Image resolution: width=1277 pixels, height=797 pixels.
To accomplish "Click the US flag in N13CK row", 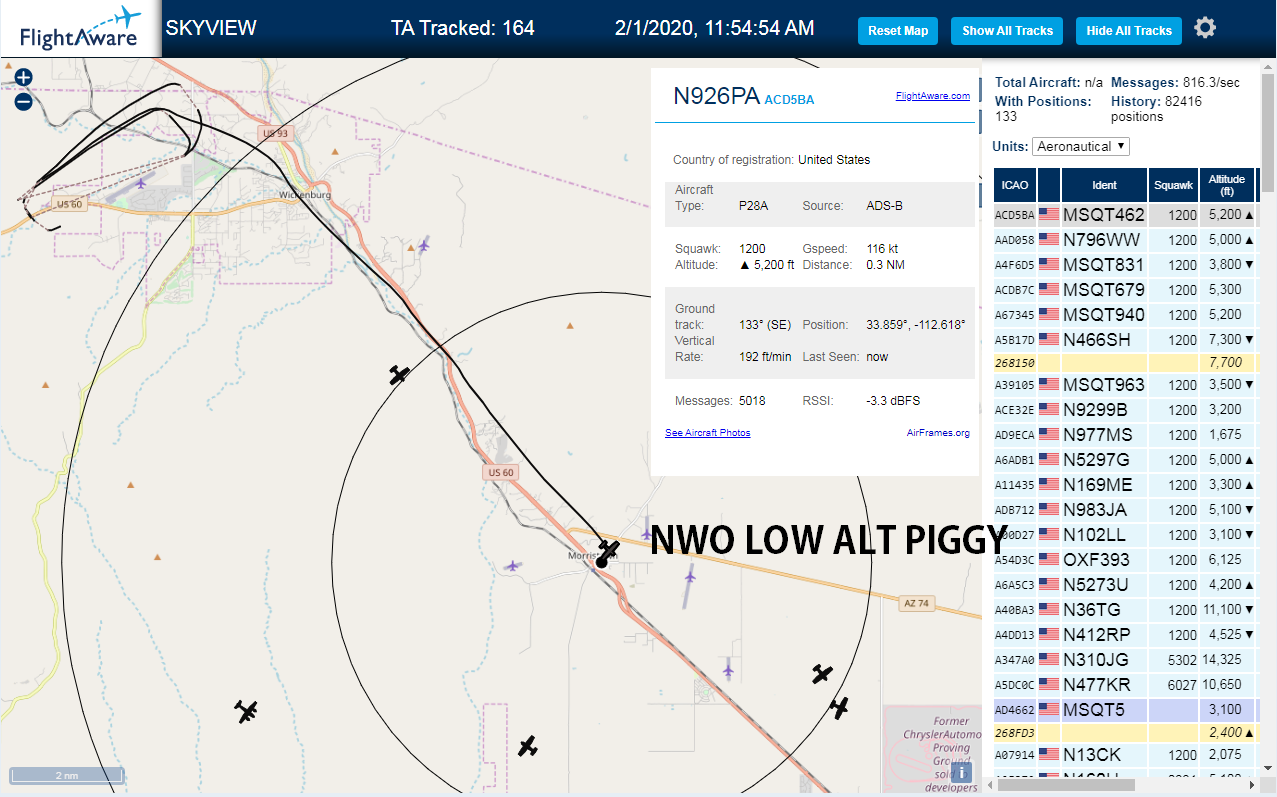I will [x=1049, y=754].
